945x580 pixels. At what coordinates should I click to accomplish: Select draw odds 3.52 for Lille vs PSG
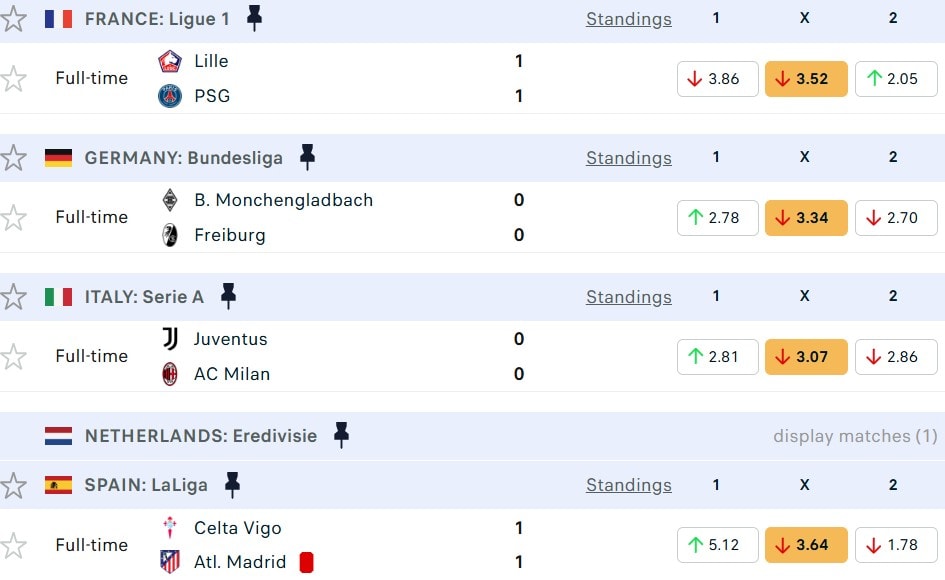[806, 79]
